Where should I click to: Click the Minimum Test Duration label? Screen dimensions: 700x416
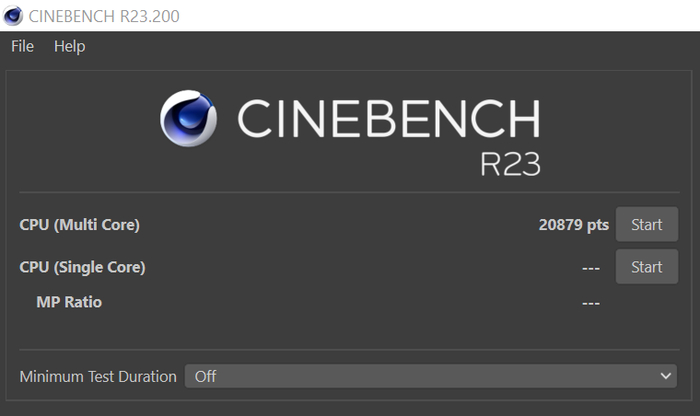(98, 376)
